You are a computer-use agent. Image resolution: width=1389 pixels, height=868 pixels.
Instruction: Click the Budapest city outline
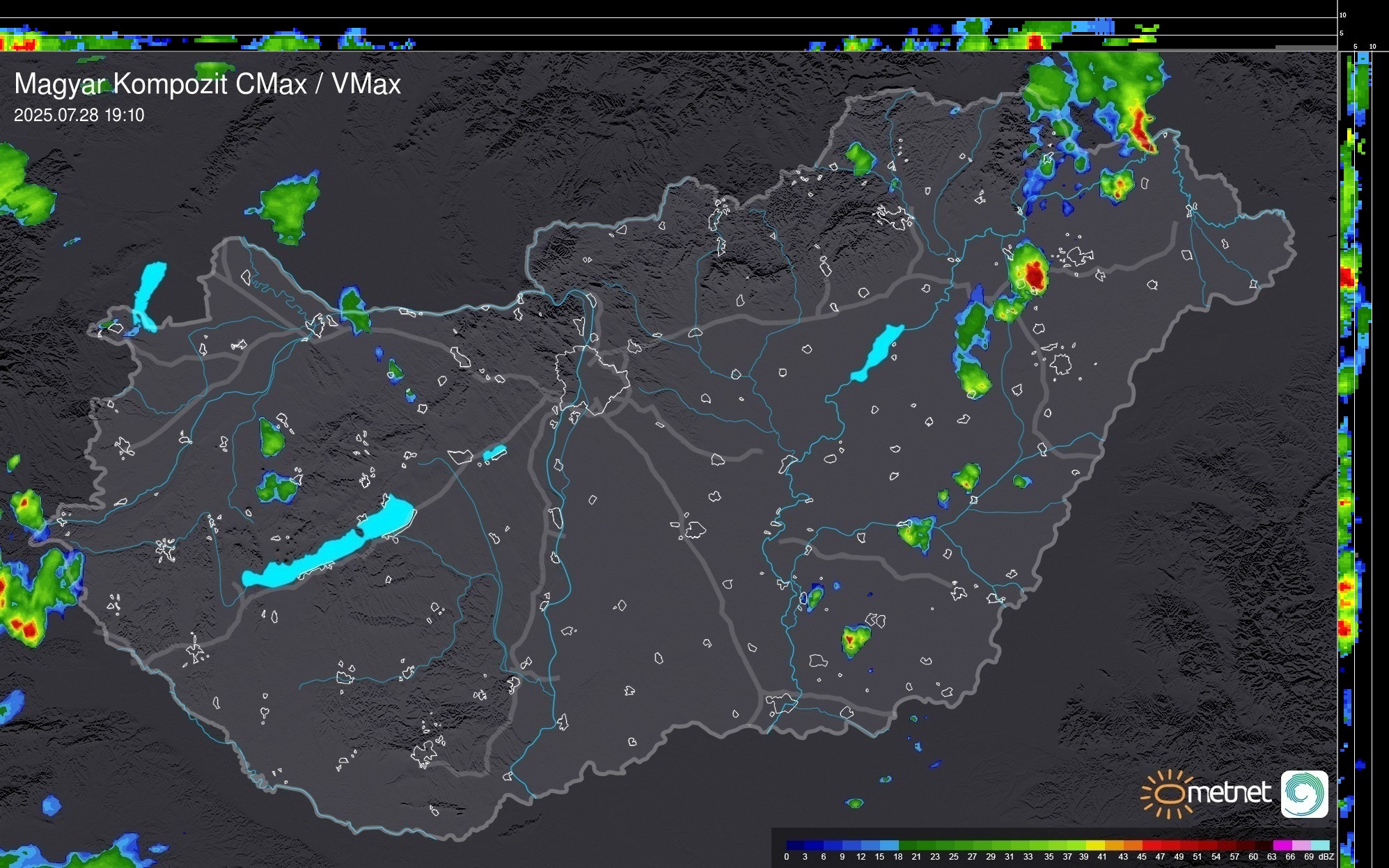coord(590,379)
